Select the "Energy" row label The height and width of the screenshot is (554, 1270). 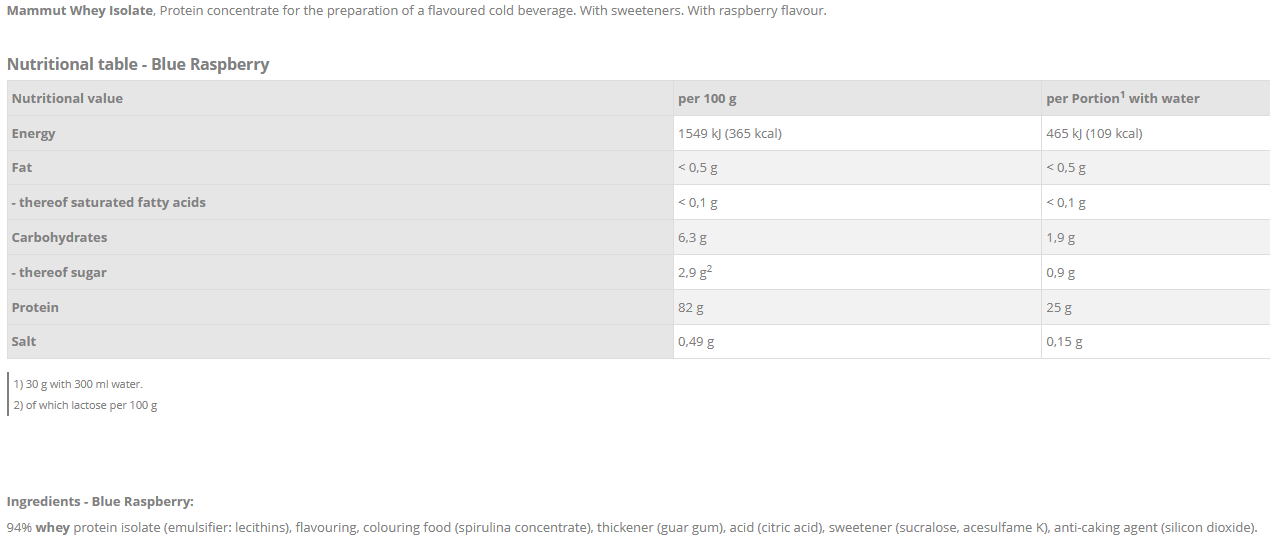[x=33, y=133]
